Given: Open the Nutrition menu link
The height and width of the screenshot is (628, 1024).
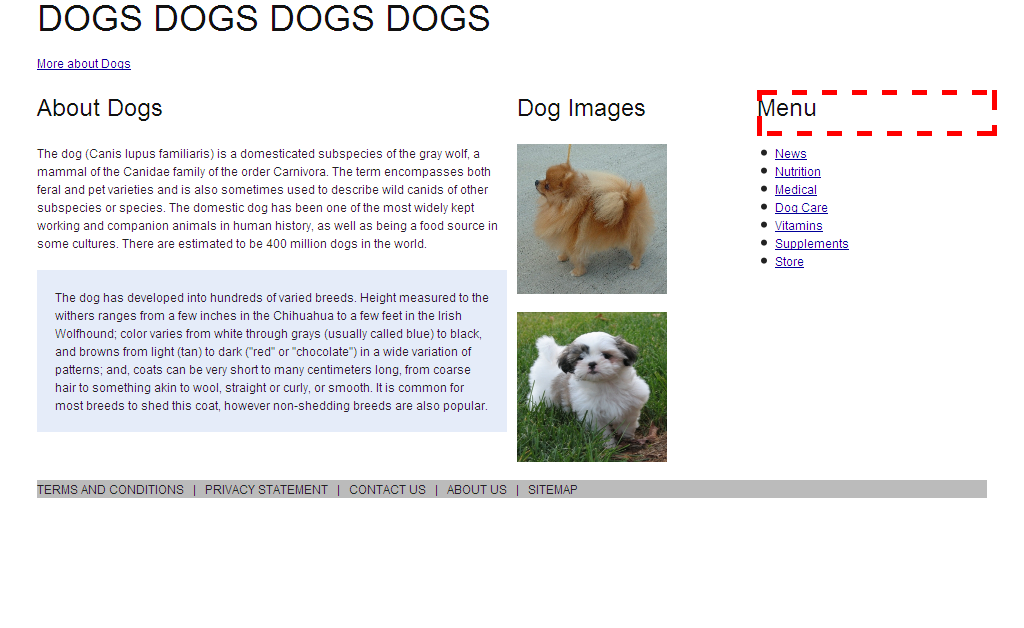Looking at the screenshot, I should click(x=797, y=172).
